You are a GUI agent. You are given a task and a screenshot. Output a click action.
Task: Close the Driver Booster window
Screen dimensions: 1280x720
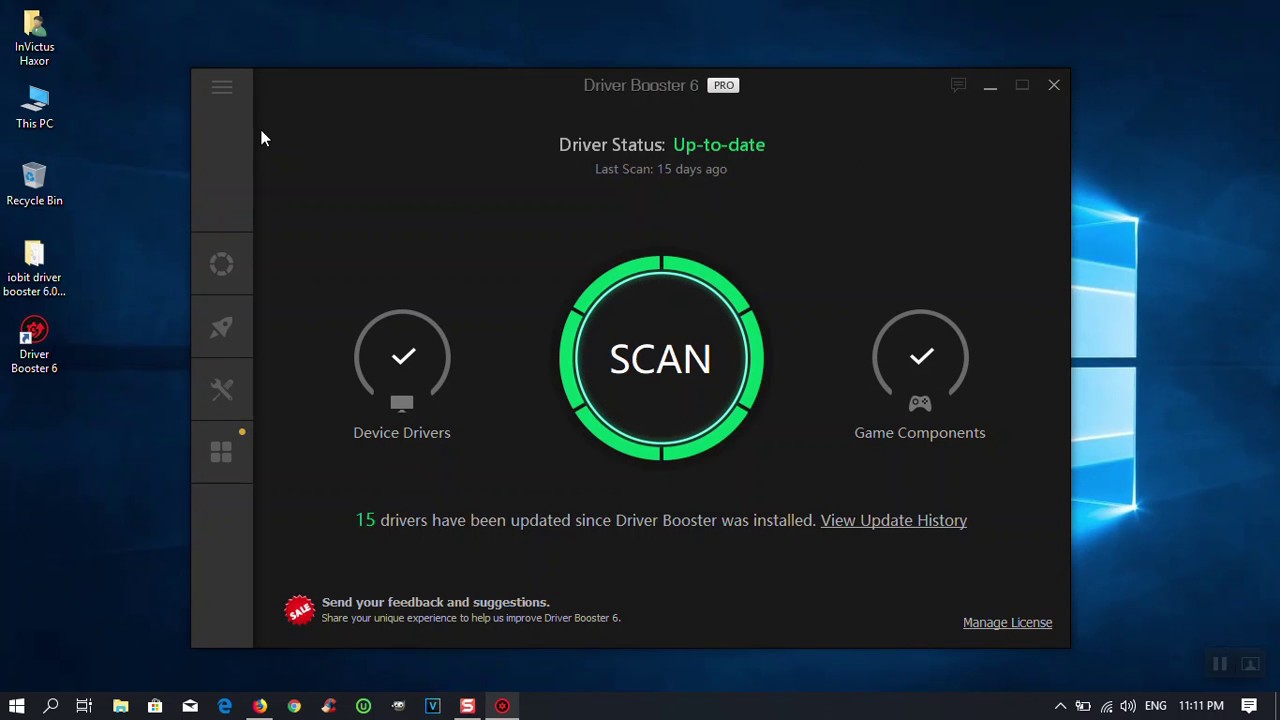[x=1054, y=85]
